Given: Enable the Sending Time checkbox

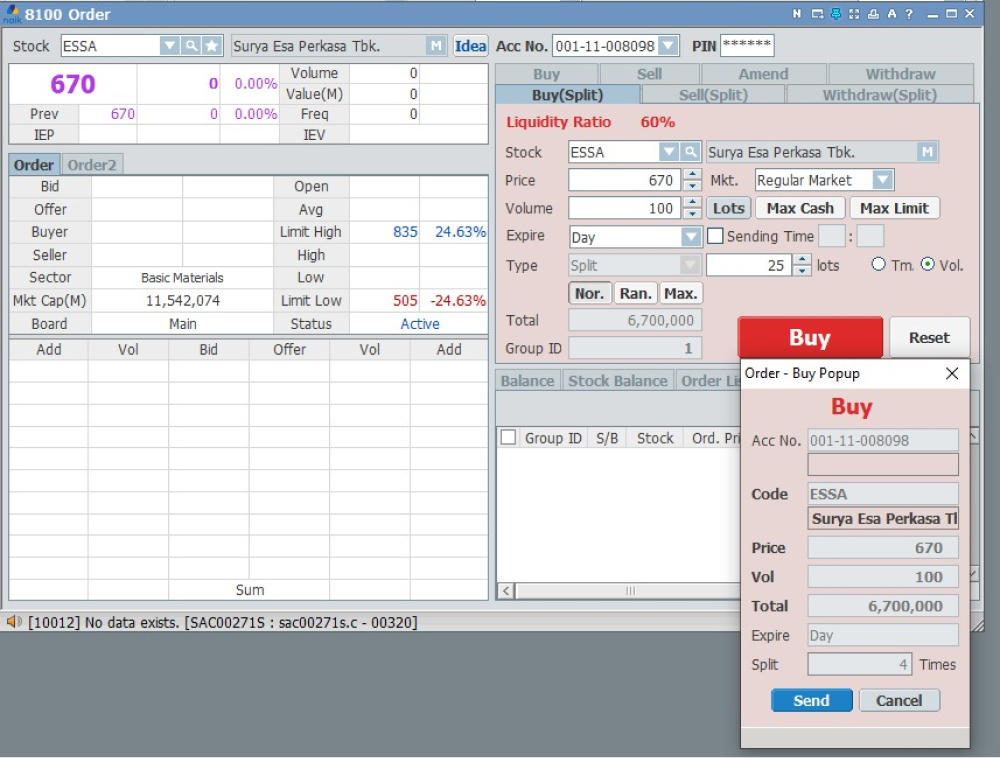Looking at the screenshot, I should pos(716,237).
